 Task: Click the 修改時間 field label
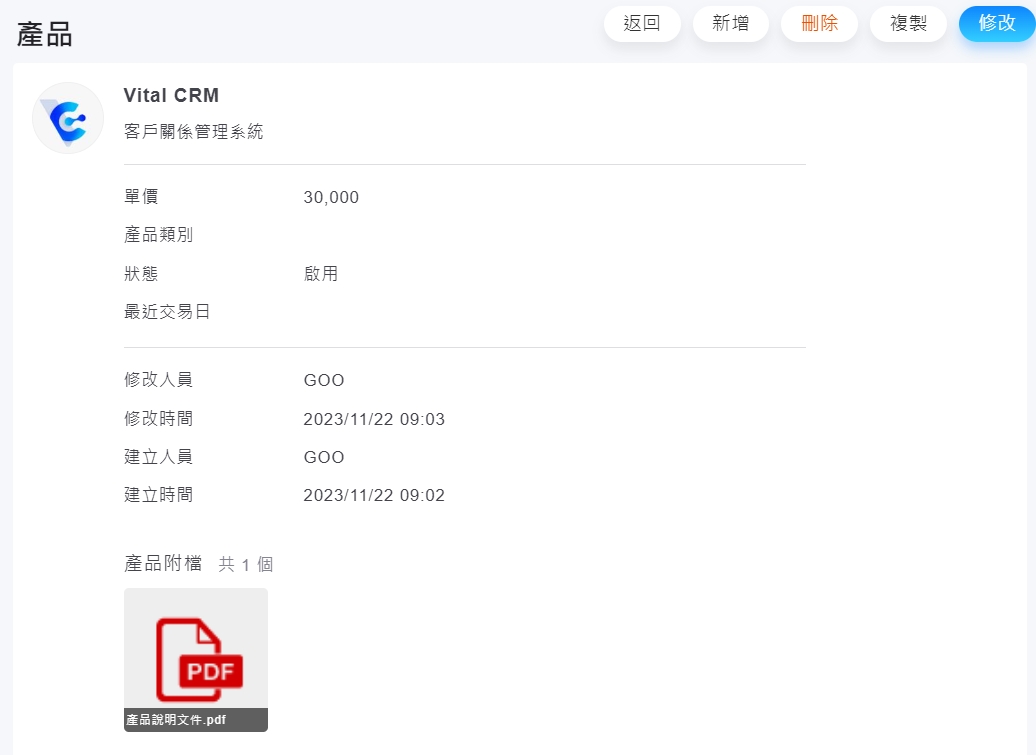(x=158, y=418)
